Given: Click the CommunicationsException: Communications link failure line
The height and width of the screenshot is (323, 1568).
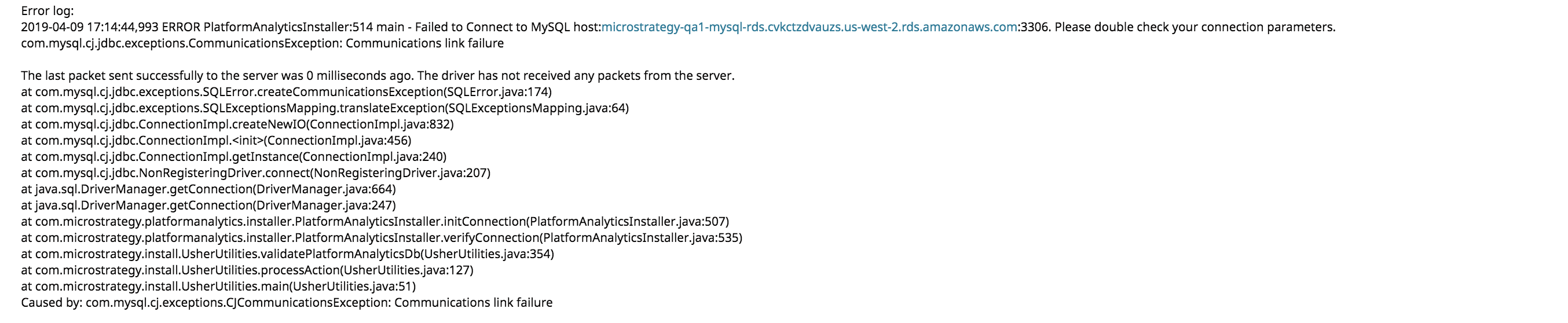Looking at the screenshot, I should click(262, 43).
